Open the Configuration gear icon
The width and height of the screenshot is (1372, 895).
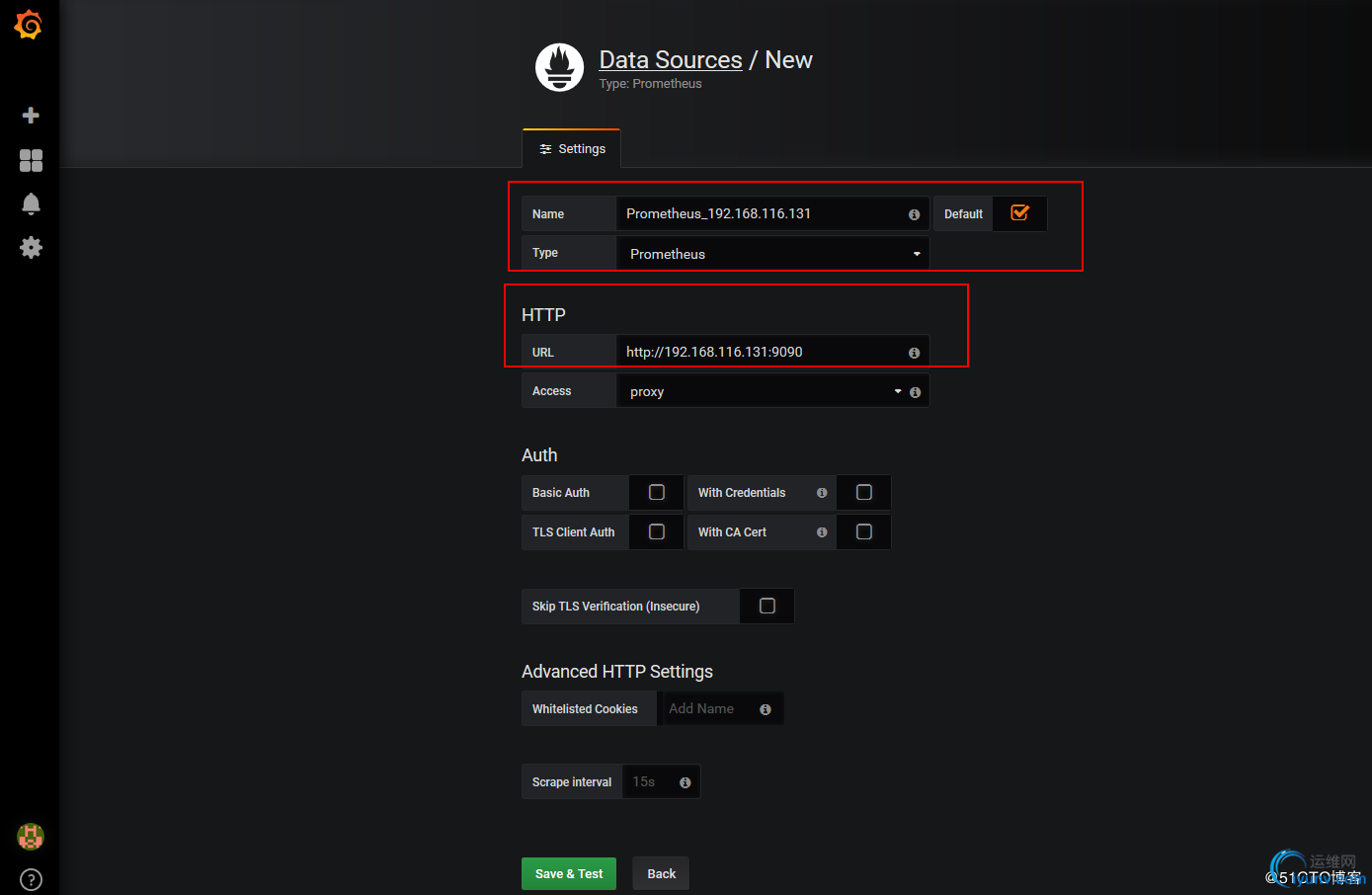click(31, 247)
